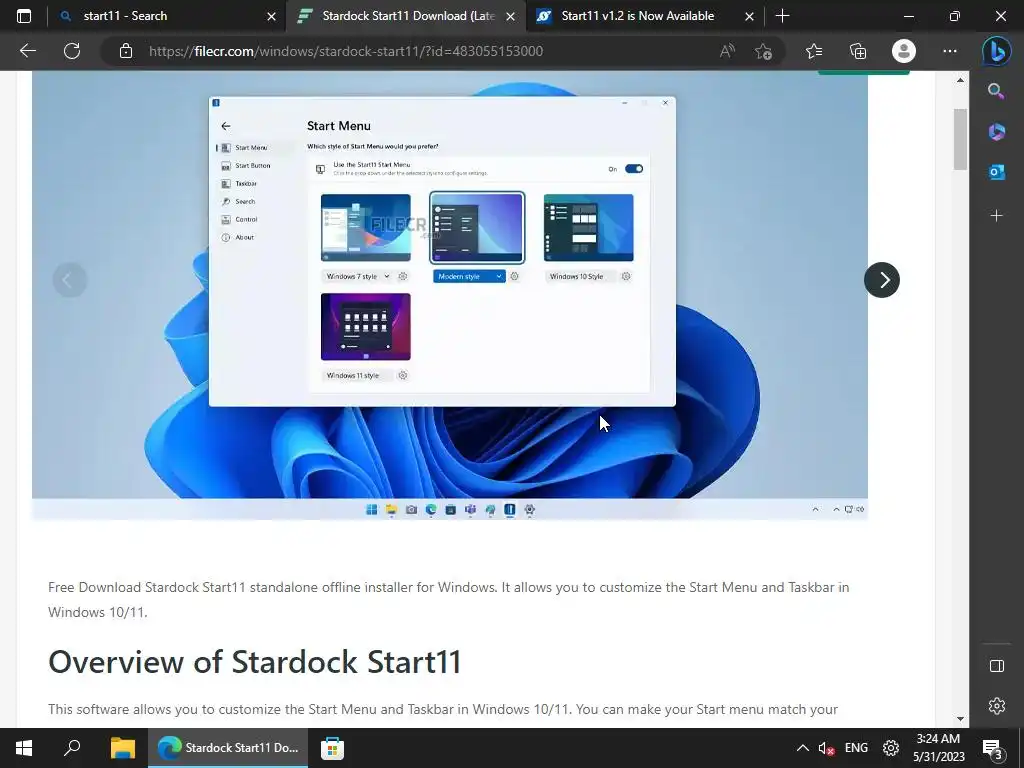
Task: Click the muted volume tray icon
Action: point(826,748)
